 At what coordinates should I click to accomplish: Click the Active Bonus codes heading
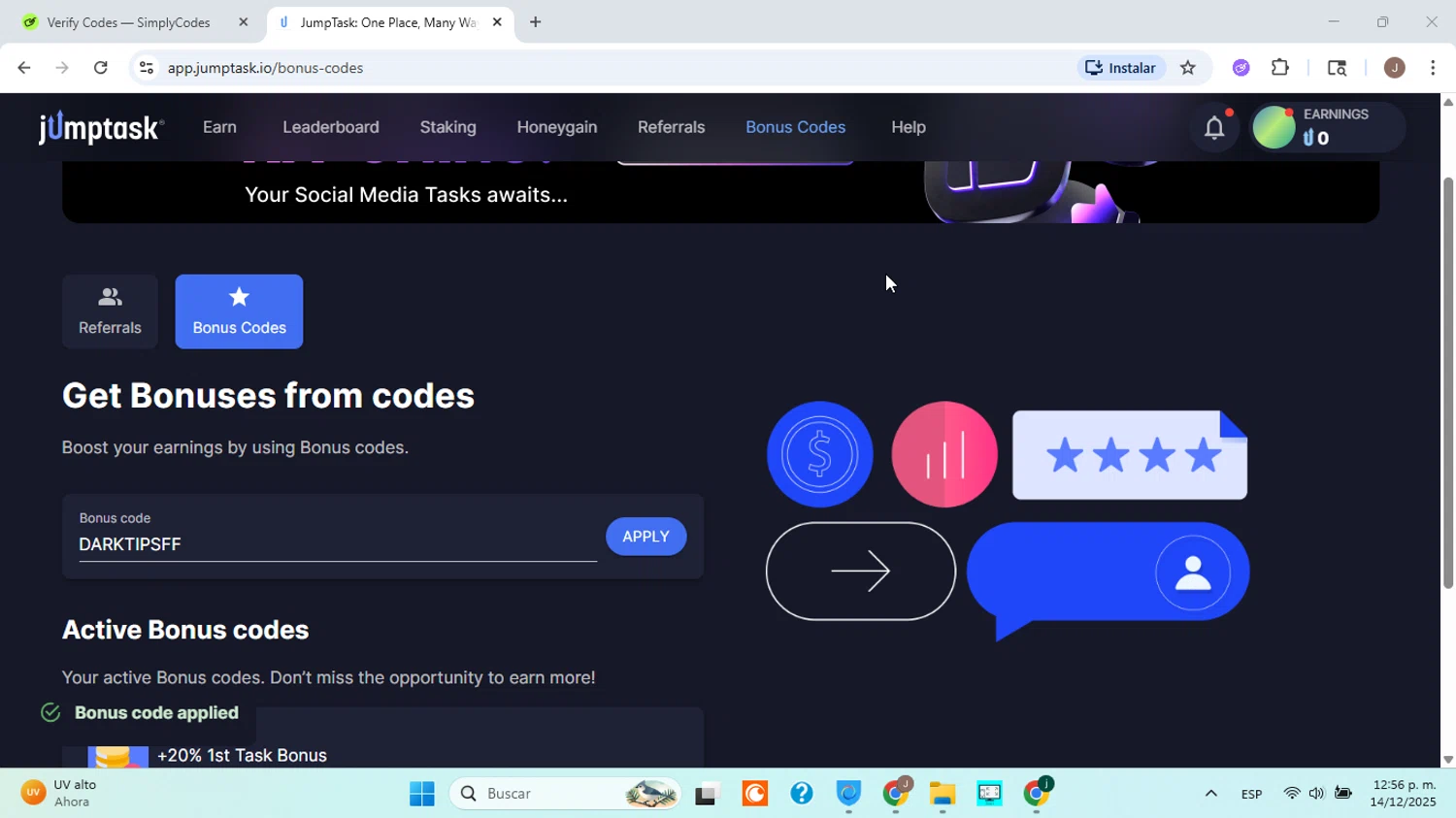pos(185,630)
